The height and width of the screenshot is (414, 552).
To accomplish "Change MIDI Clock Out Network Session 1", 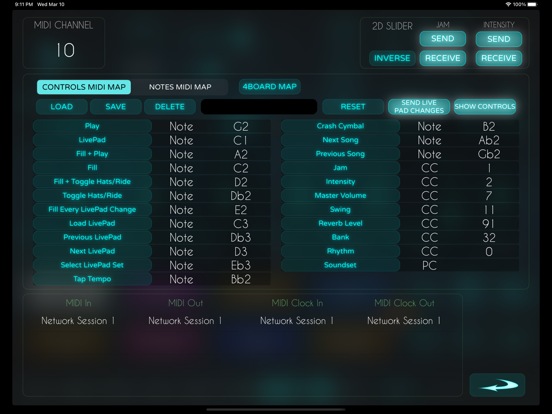I will (x=404, y=321).
